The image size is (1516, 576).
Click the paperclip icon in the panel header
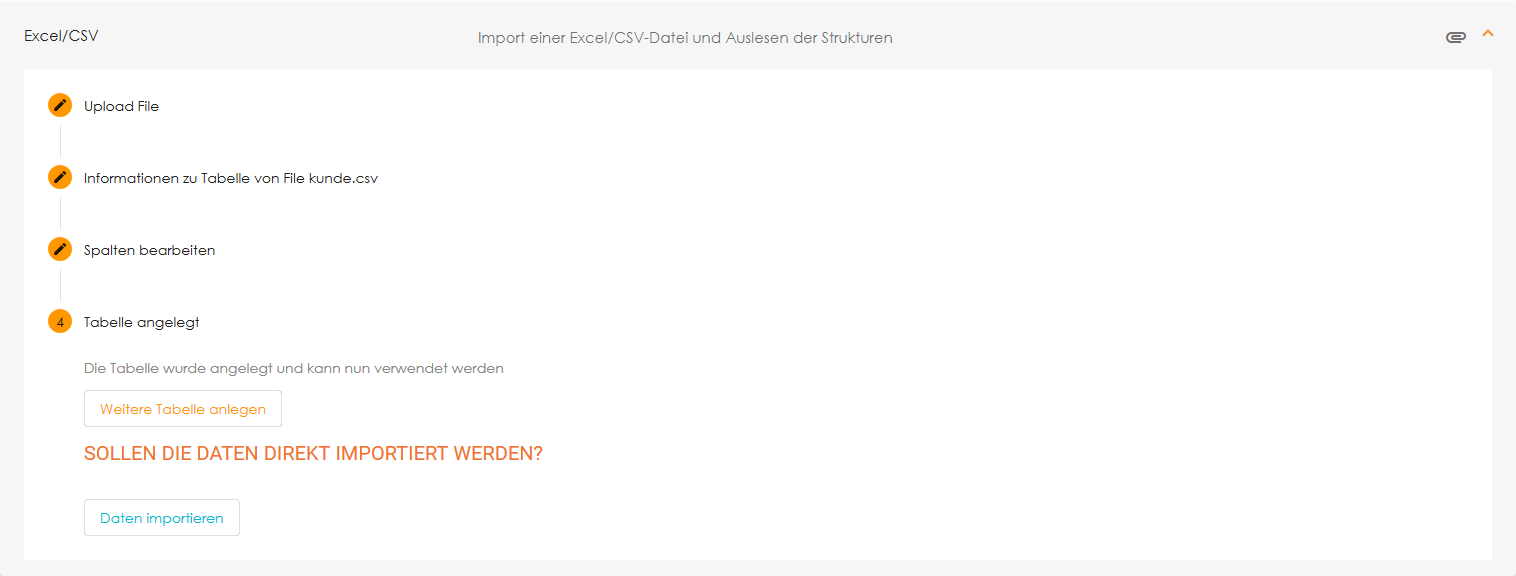(x=1456, y=35)
